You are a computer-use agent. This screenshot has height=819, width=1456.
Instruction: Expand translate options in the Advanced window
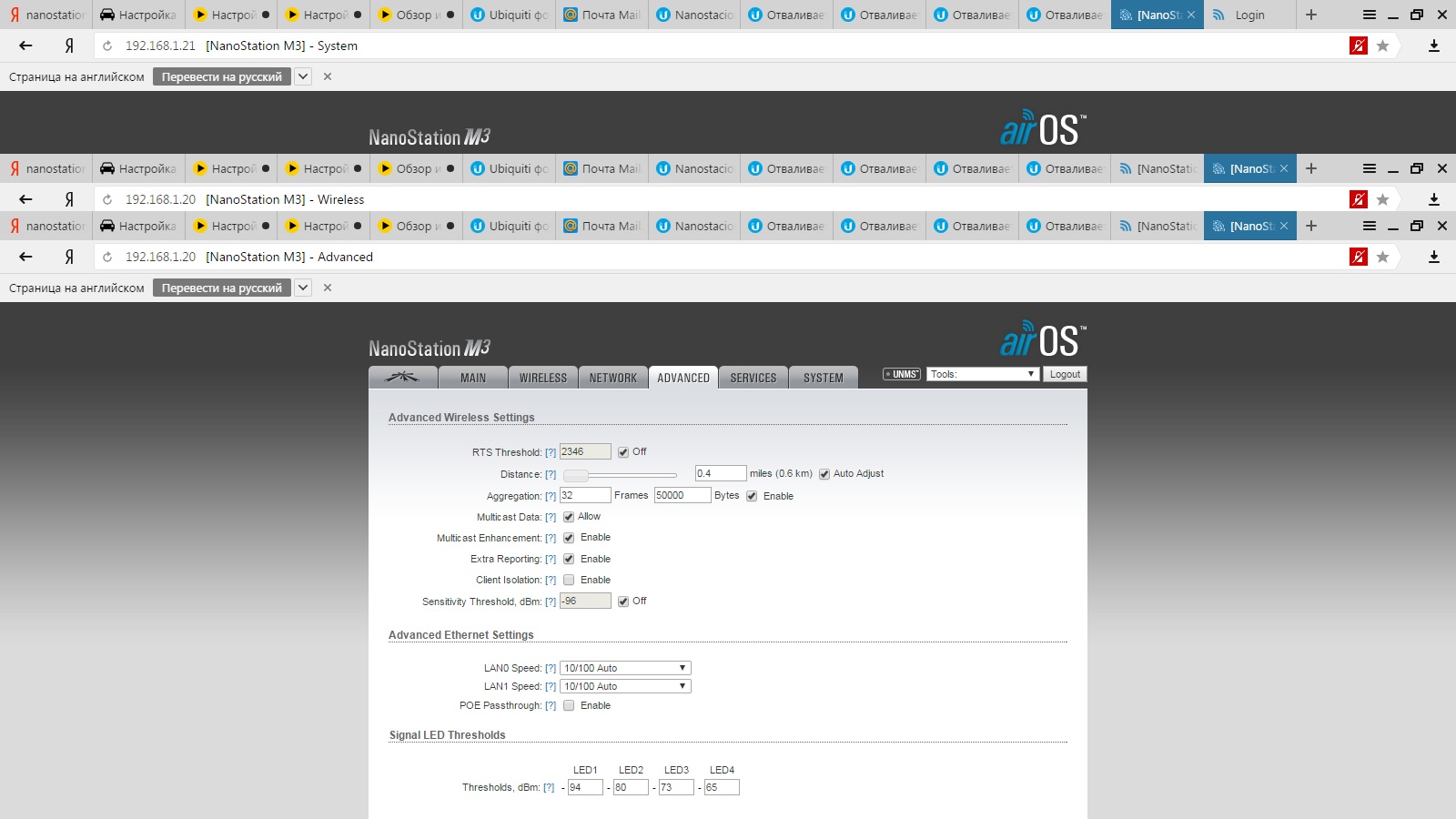[x=303, y=288]
